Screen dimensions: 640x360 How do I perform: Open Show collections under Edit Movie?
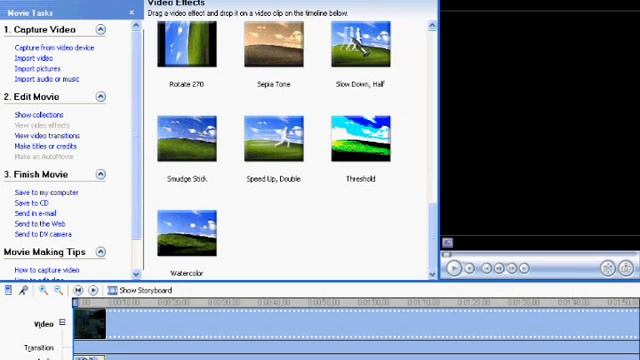(x=39, y=115)
